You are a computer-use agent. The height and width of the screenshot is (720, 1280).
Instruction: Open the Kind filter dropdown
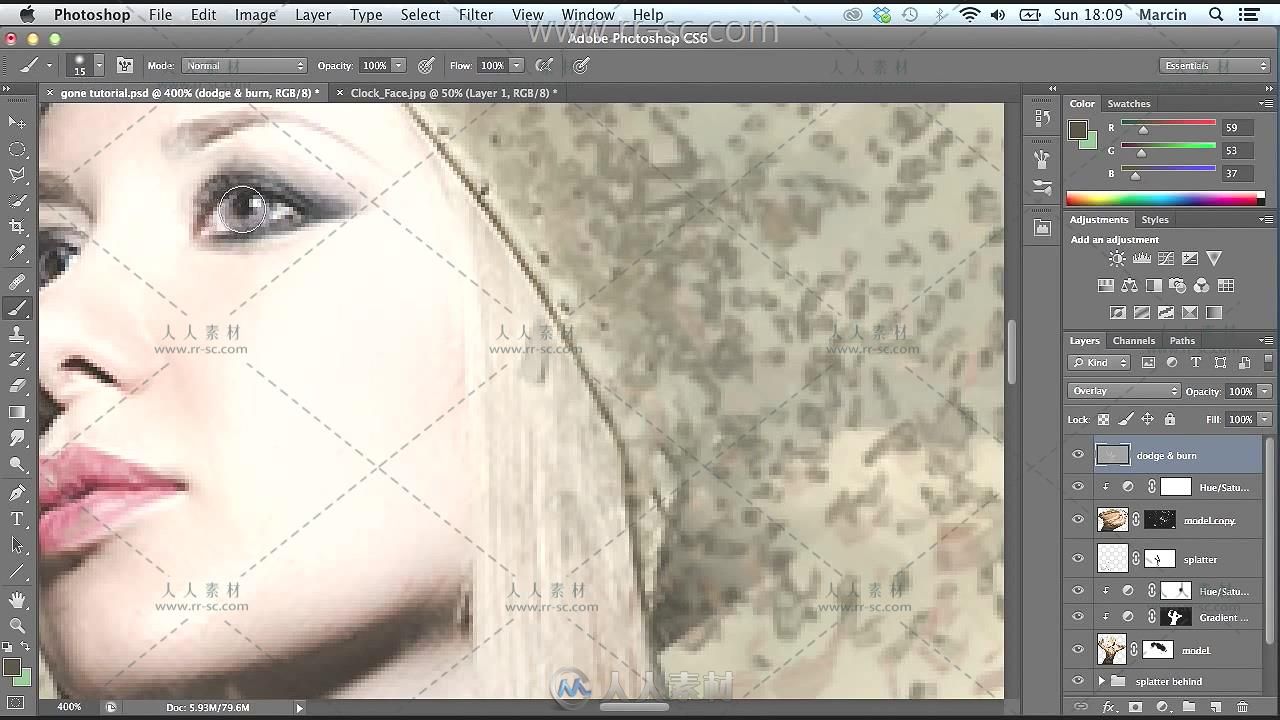tap(1100, 363)
